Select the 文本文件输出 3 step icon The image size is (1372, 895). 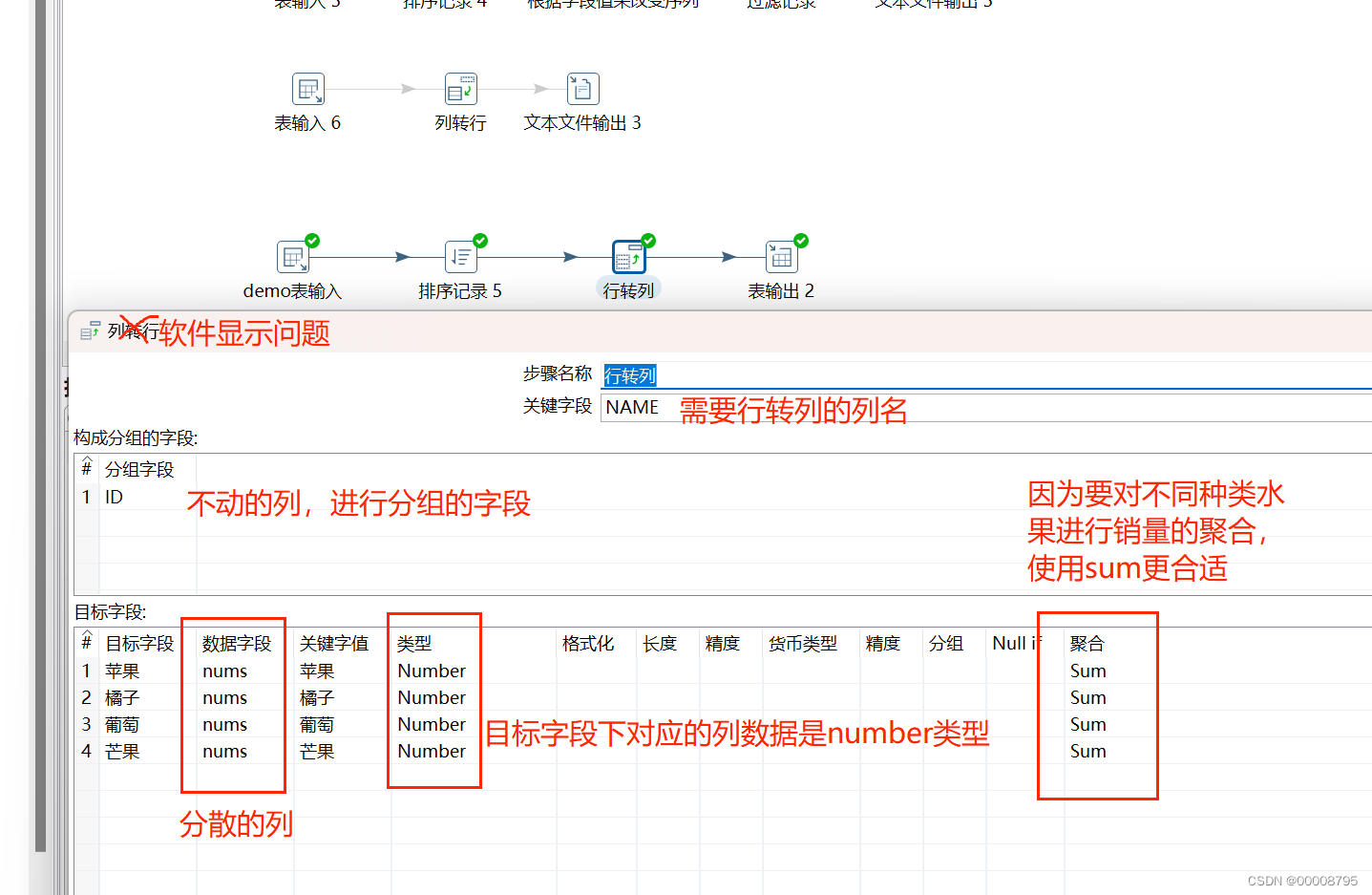pyautogui.click(x=582, y=89)
